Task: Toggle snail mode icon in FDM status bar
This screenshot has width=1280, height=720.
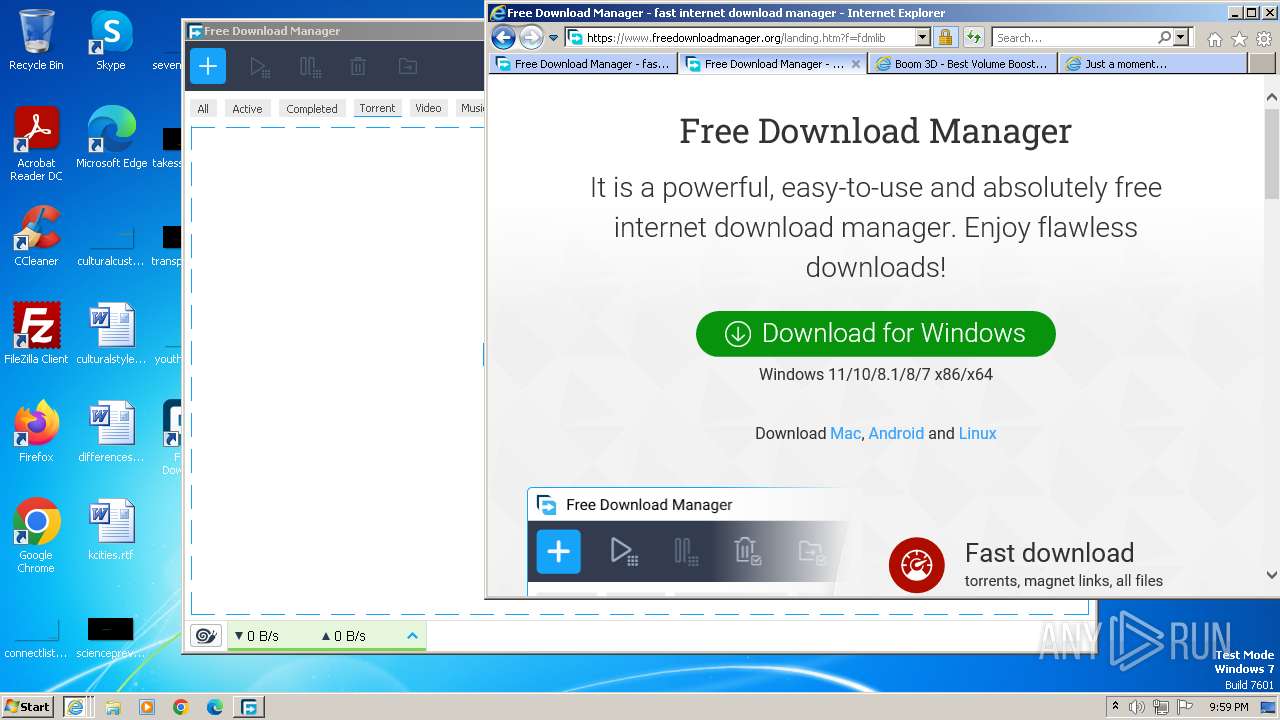Action: (206, 636)
